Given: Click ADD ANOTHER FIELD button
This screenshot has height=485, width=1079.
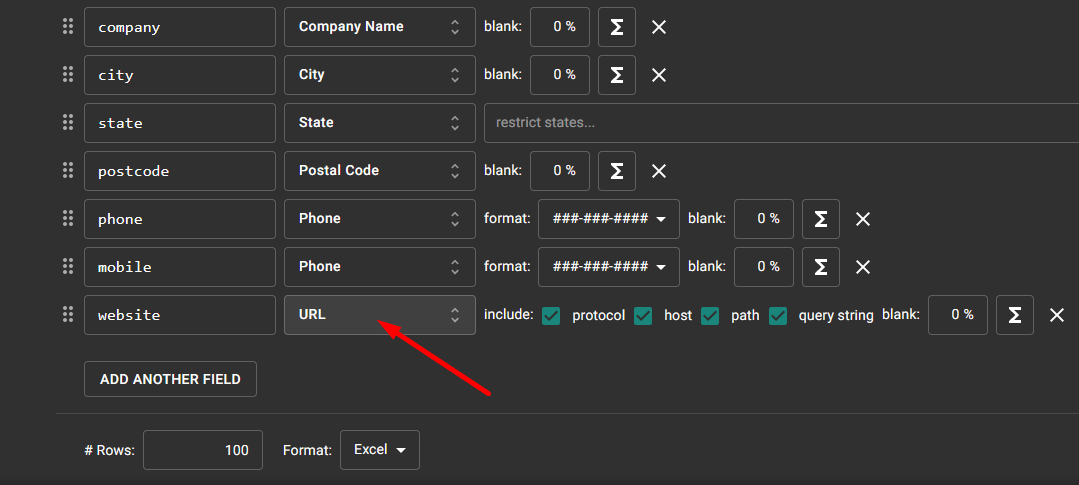Looking at the screenshot, I should [x=170, y=379].
